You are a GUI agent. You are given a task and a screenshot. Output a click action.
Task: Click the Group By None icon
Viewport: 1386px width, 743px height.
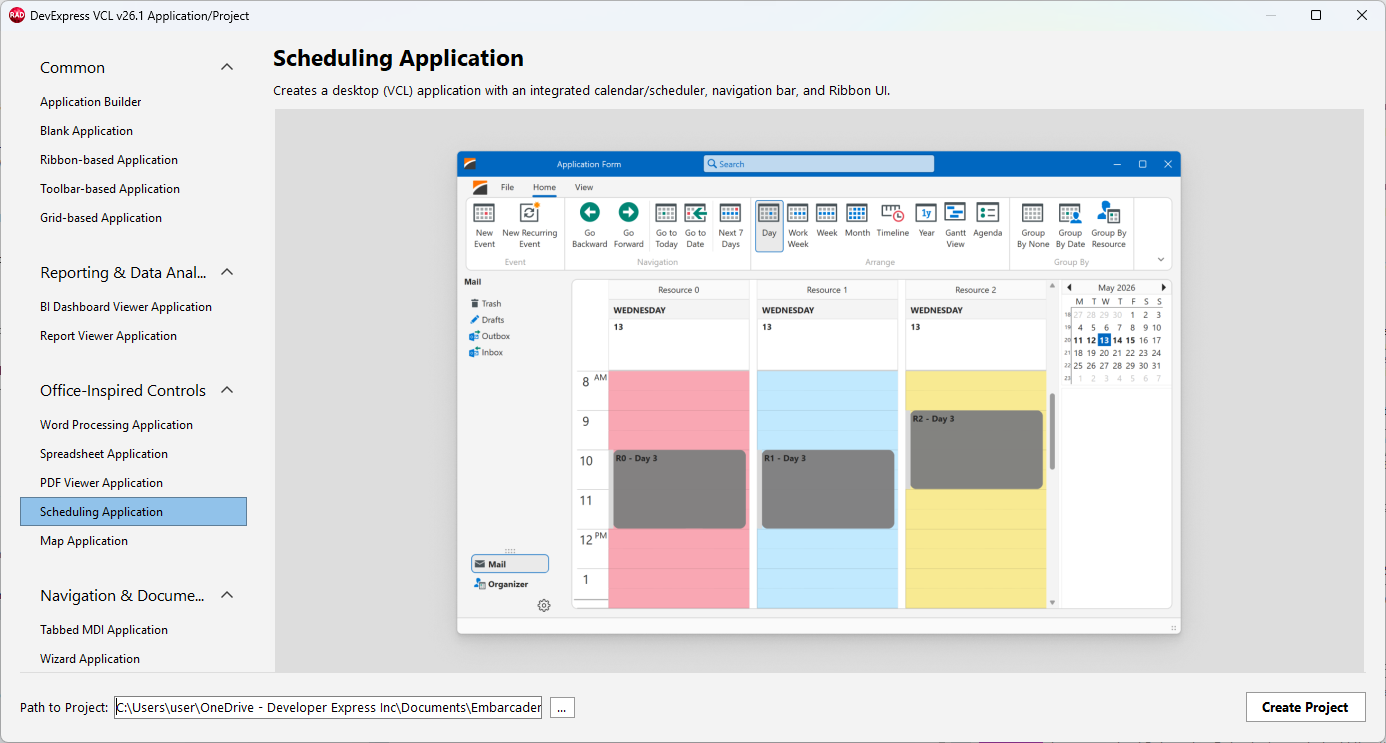(1033, 213)
